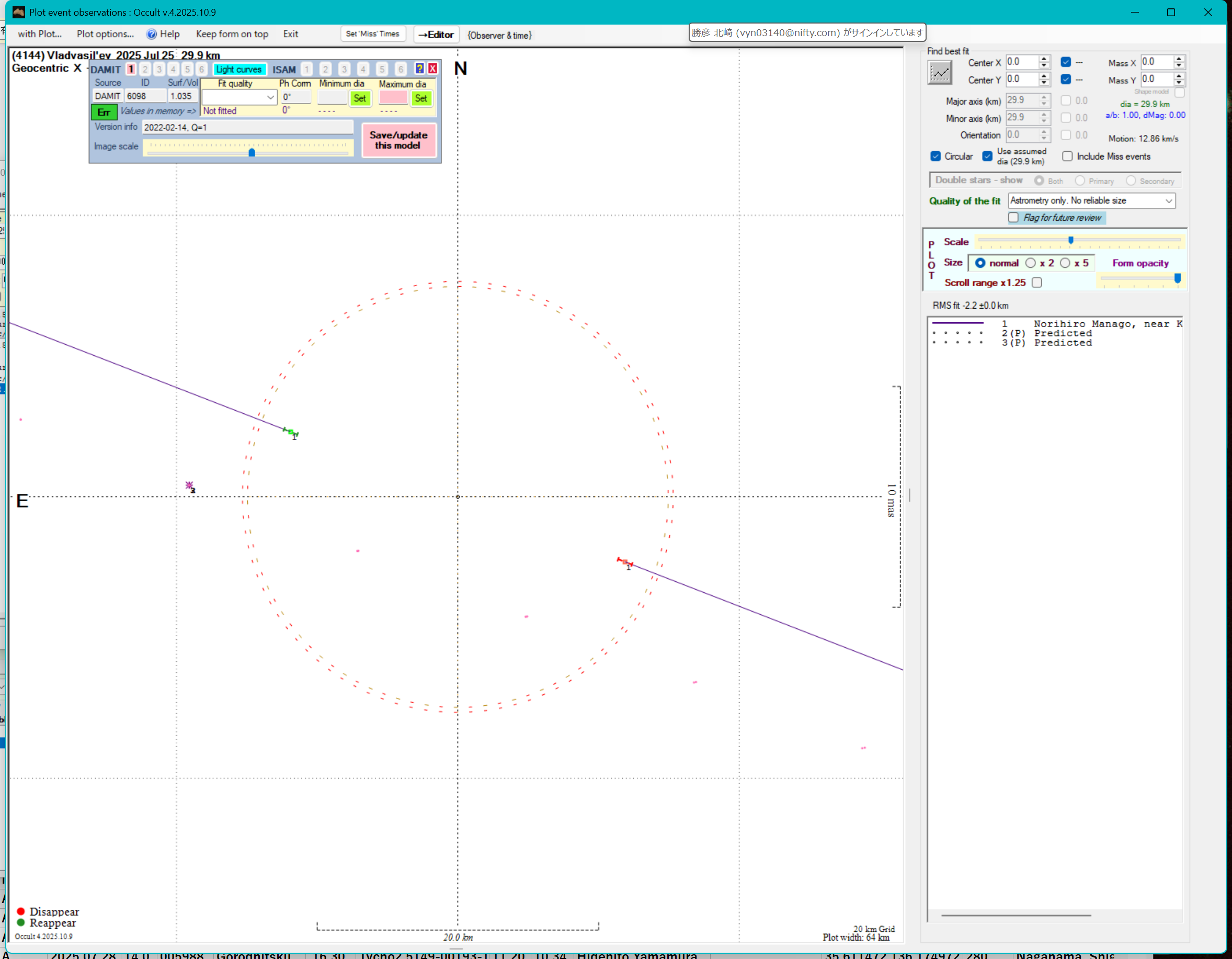Close the DAMIT panel with red X

pyautogui.click(x=432, y=69)
